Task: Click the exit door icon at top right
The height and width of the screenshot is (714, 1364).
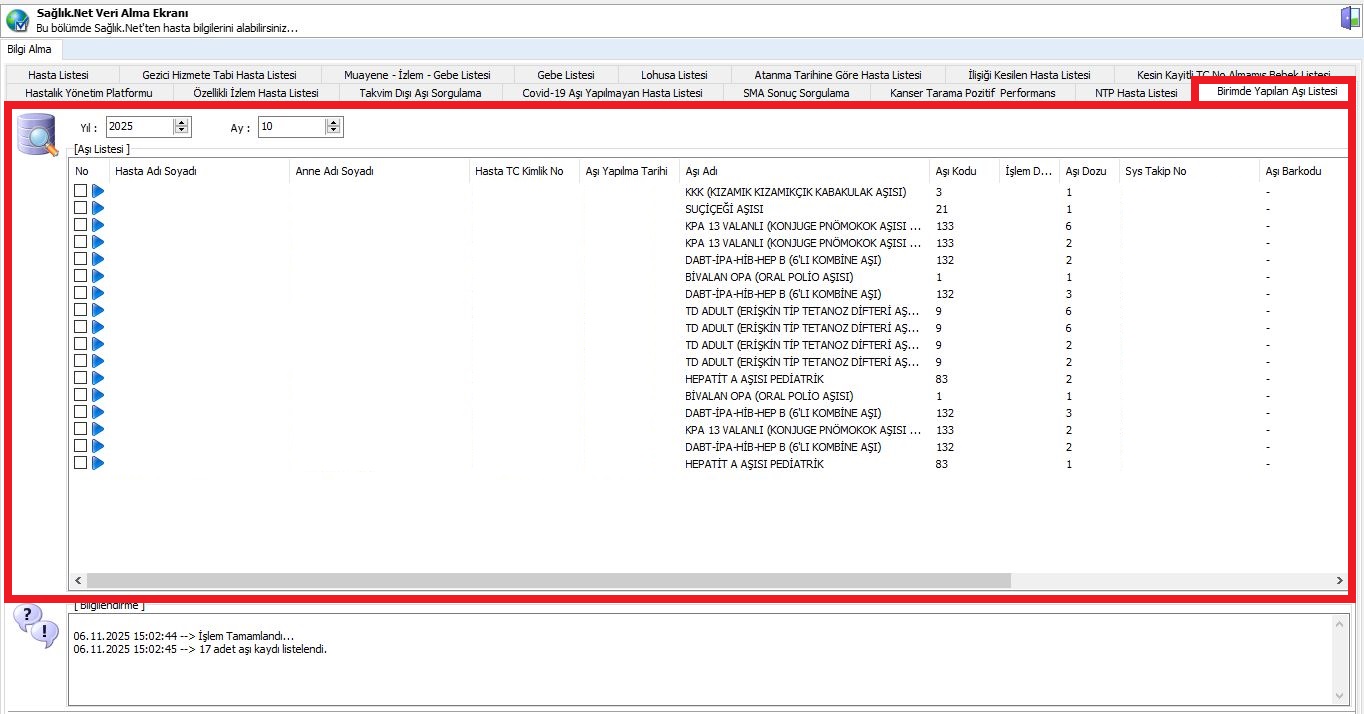Action: point(1349,18)
